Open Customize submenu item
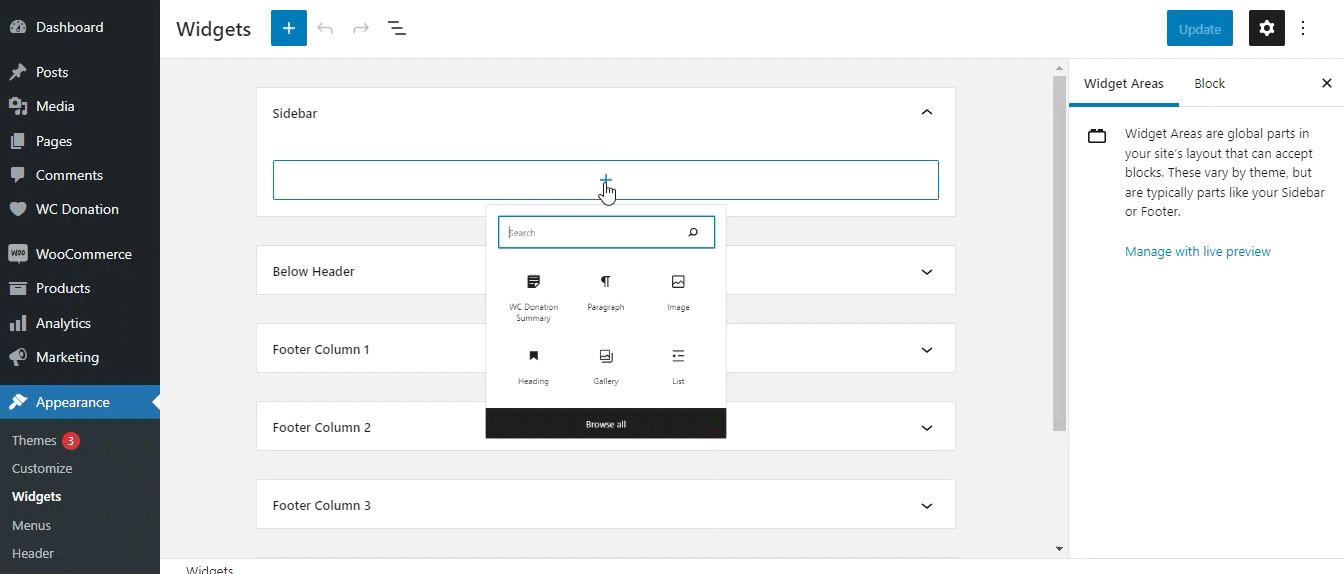 [x=42, y=468]
